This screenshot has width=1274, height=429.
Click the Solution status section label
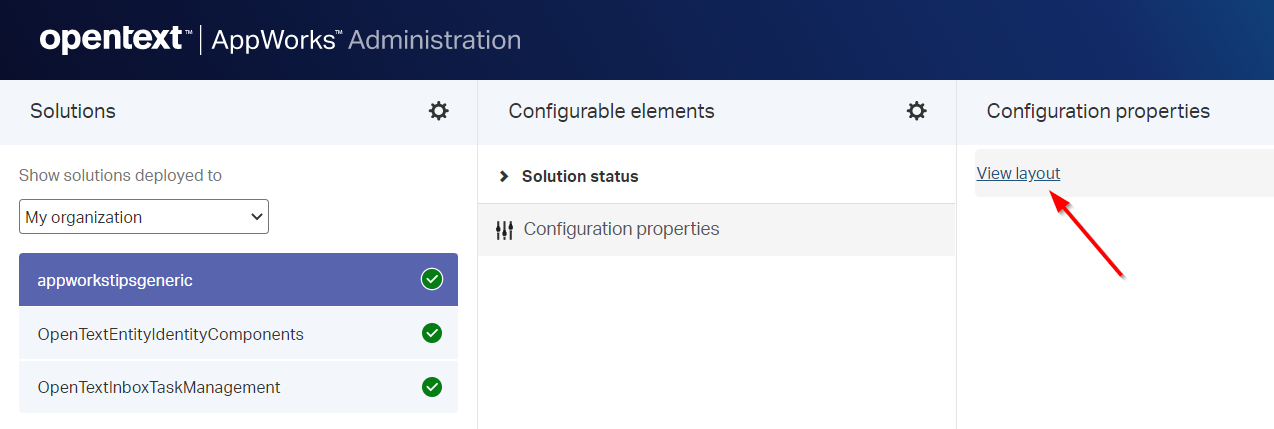[580, 176]
